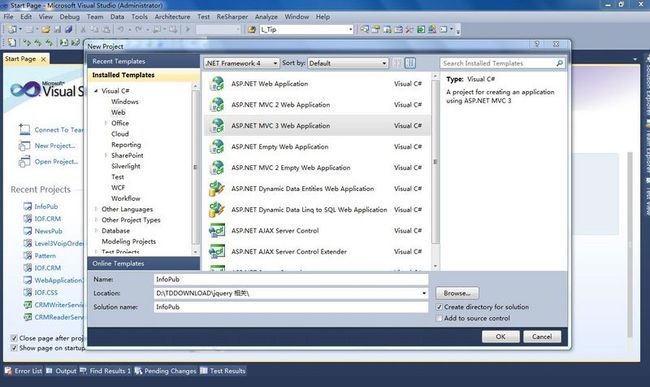Enable Add to source control checkbox
Screen dimensions: 650x387
coord(439,318)
